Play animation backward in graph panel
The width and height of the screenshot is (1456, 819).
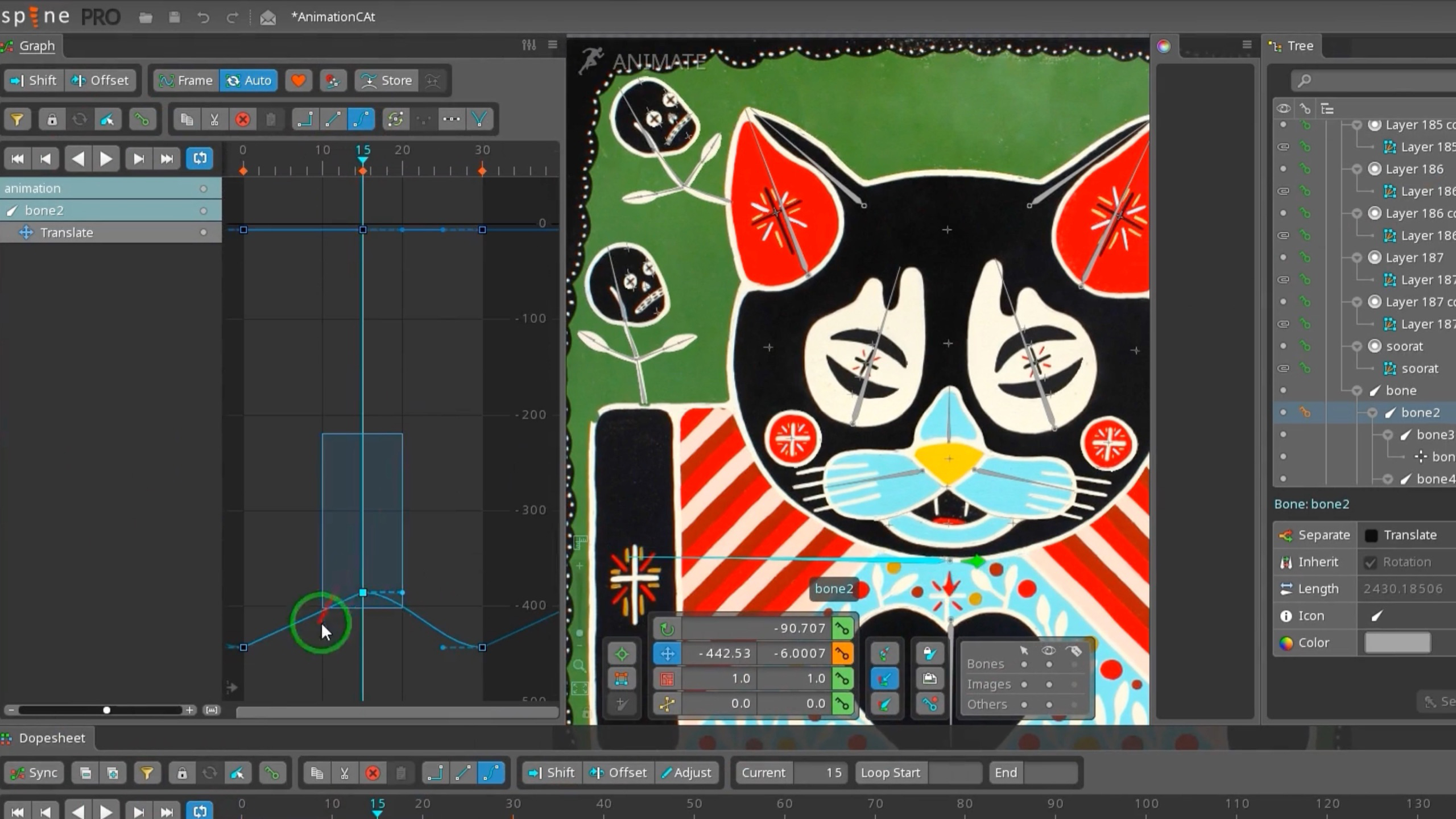(x=78, y=159)
